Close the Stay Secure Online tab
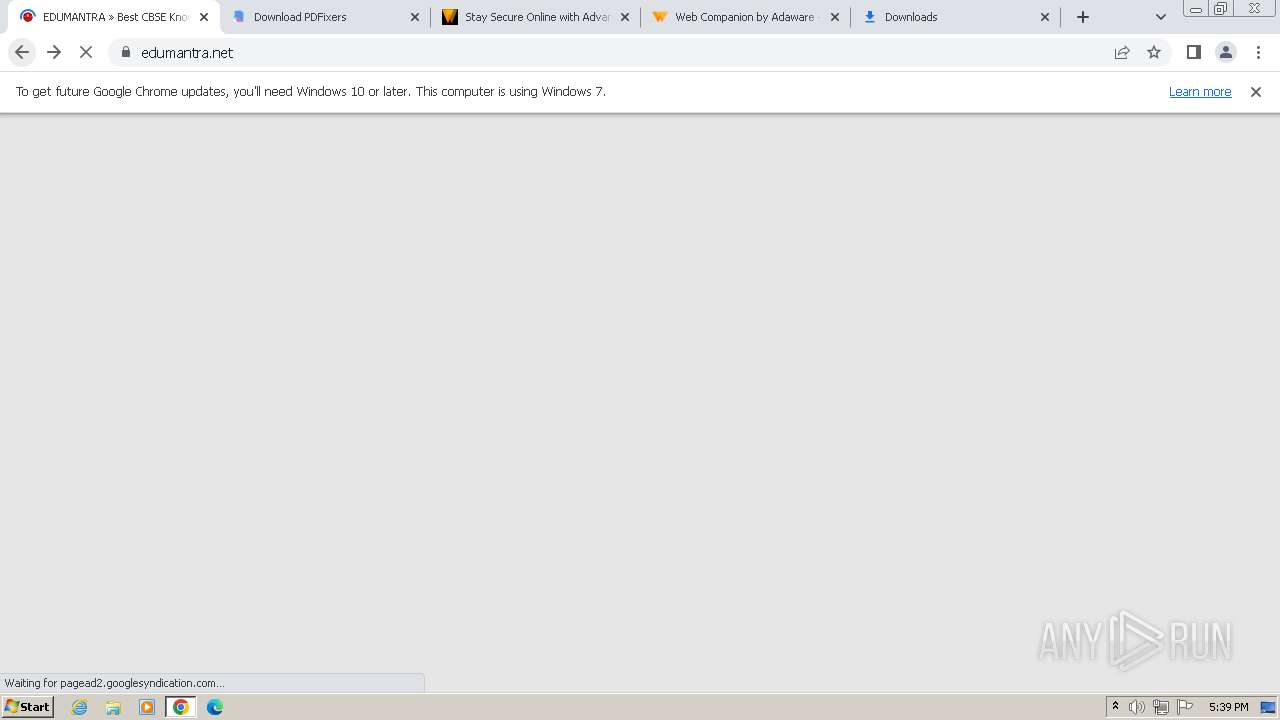 (x=625, y=17)
